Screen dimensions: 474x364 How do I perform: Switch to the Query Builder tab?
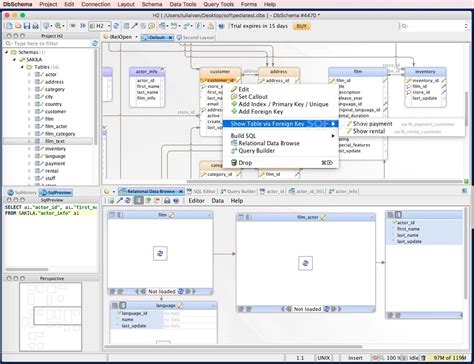[x=238, y=191]
